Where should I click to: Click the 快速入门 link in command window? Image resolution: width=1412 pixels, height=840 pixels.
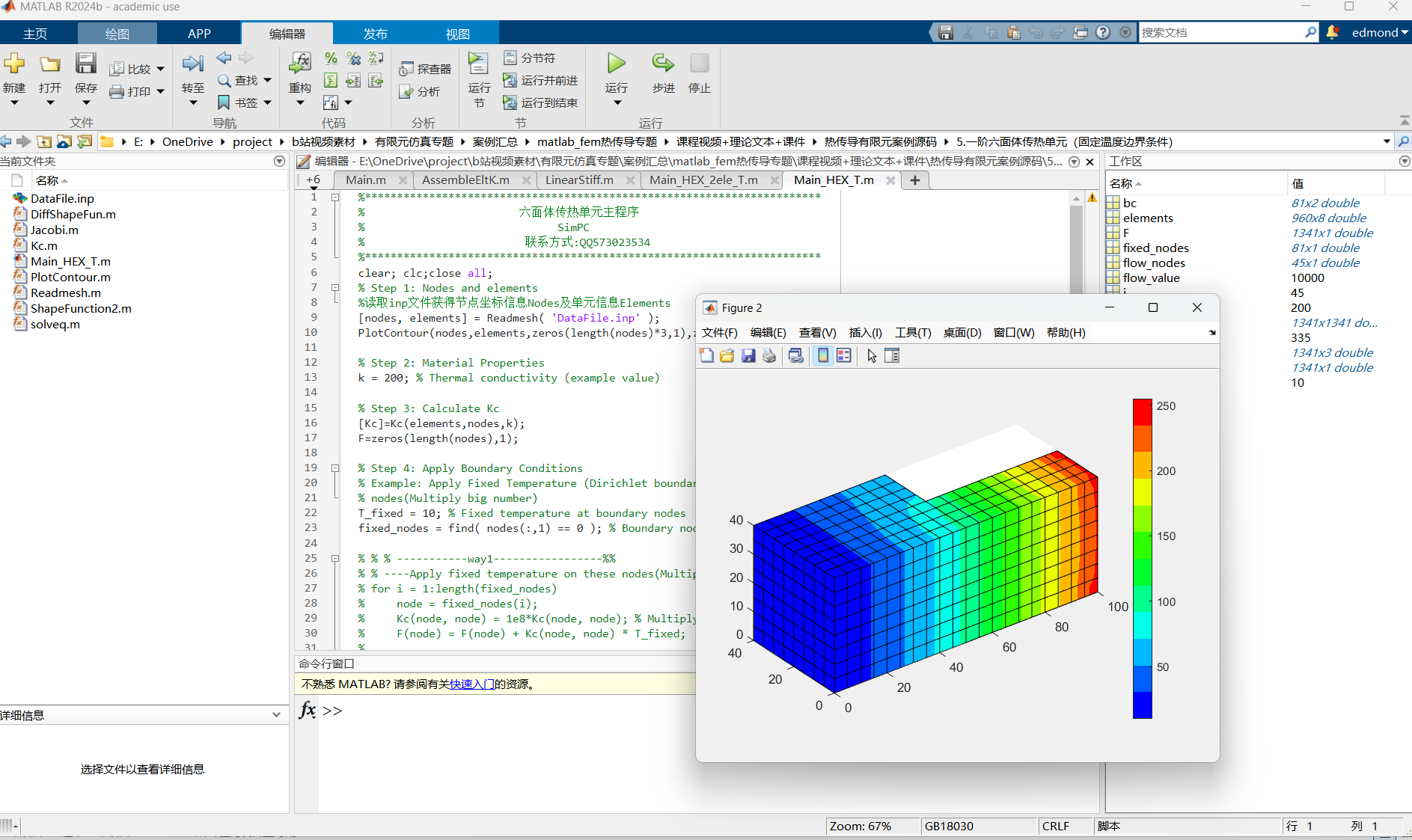click(471, 684)
